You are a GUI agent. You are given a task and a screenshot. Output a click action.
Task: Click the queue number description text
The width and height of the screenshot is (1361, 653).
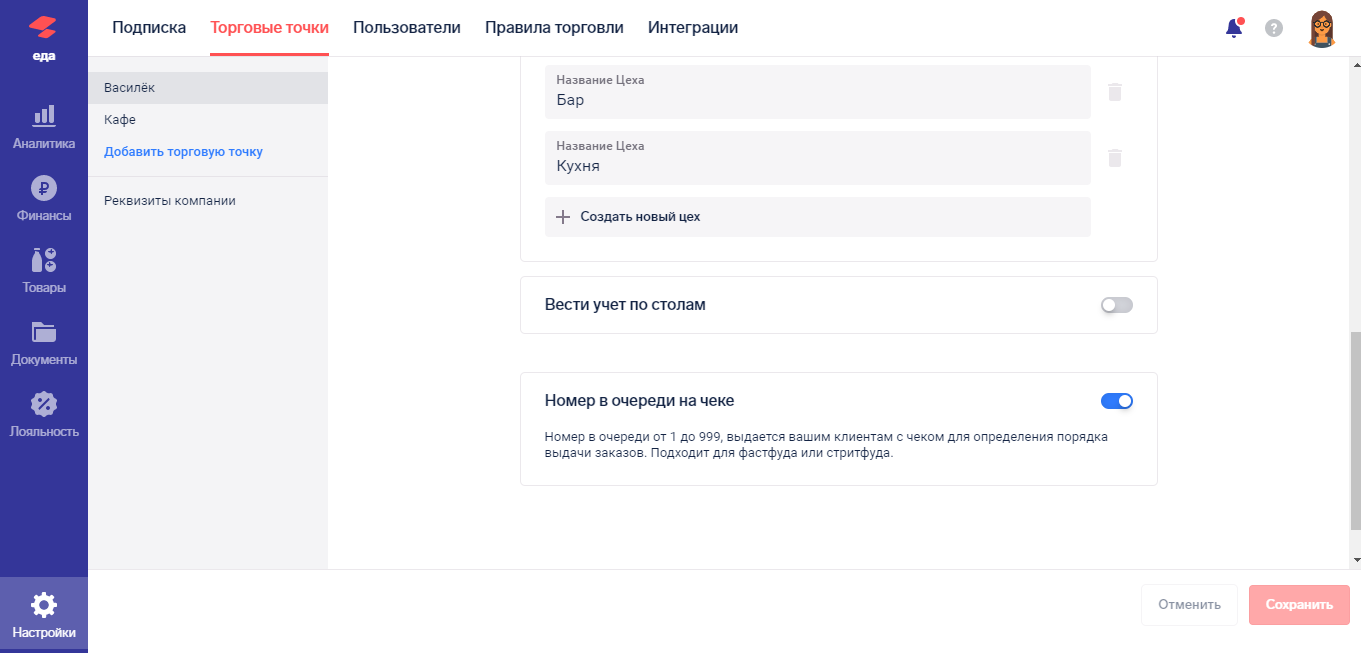[x=826, y=445]
